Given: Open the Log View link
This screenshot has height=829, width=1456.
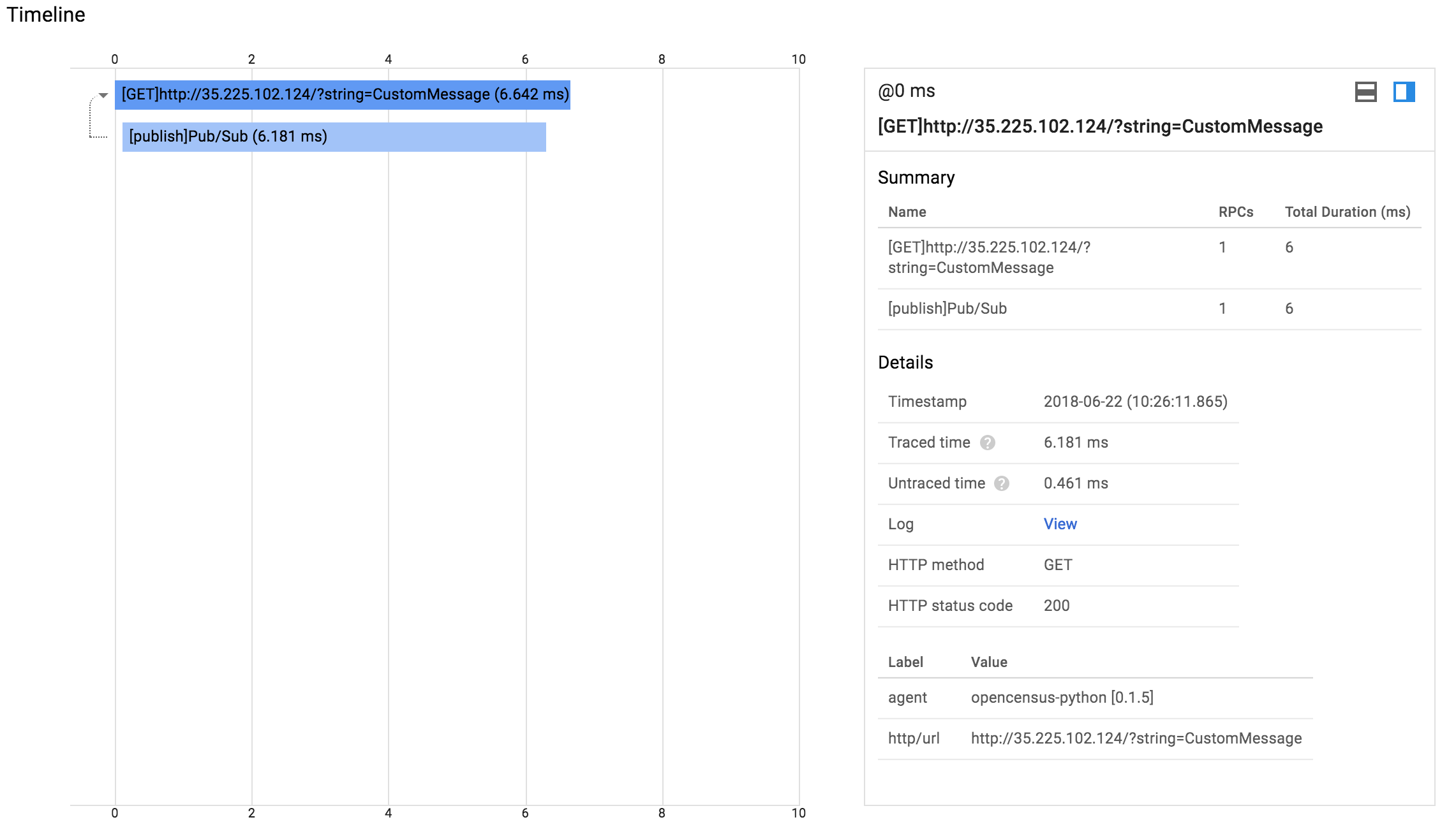Looking at the screenshot, I should (x=1060, y=524).
